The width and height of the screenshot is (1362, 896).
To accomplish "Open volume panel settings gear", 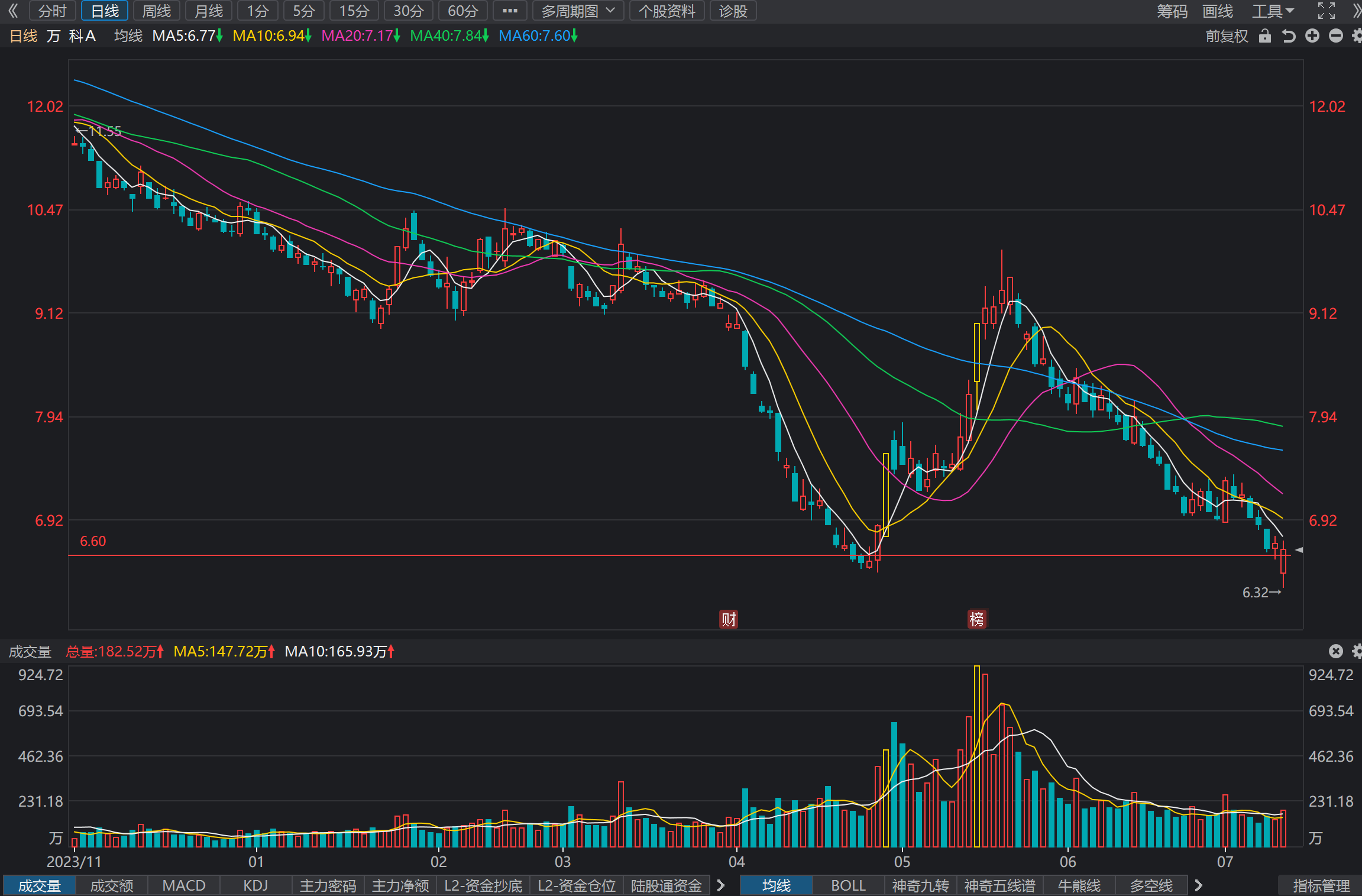I will 1357,651.
